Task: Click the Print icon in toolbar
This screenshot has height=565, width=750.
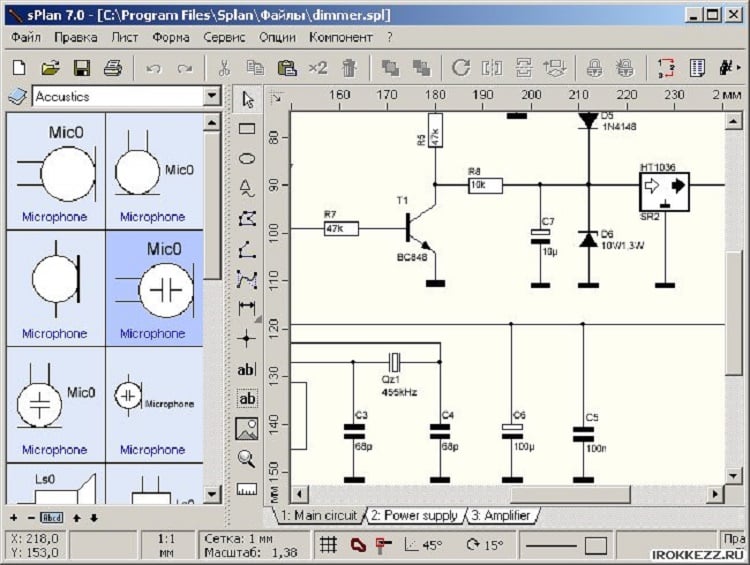Action: 113,68
